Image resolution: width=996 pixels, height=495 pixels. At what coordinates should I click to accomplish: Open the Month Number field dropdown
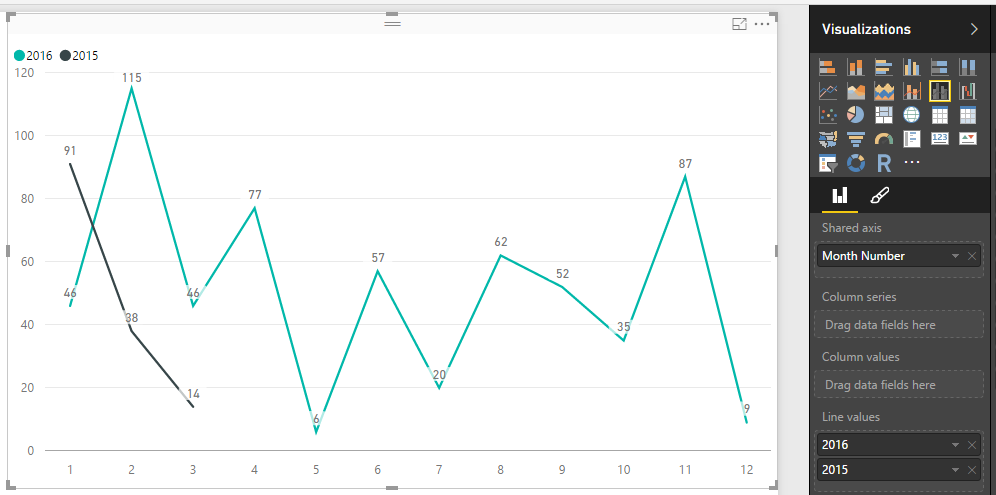click(955, 256)
